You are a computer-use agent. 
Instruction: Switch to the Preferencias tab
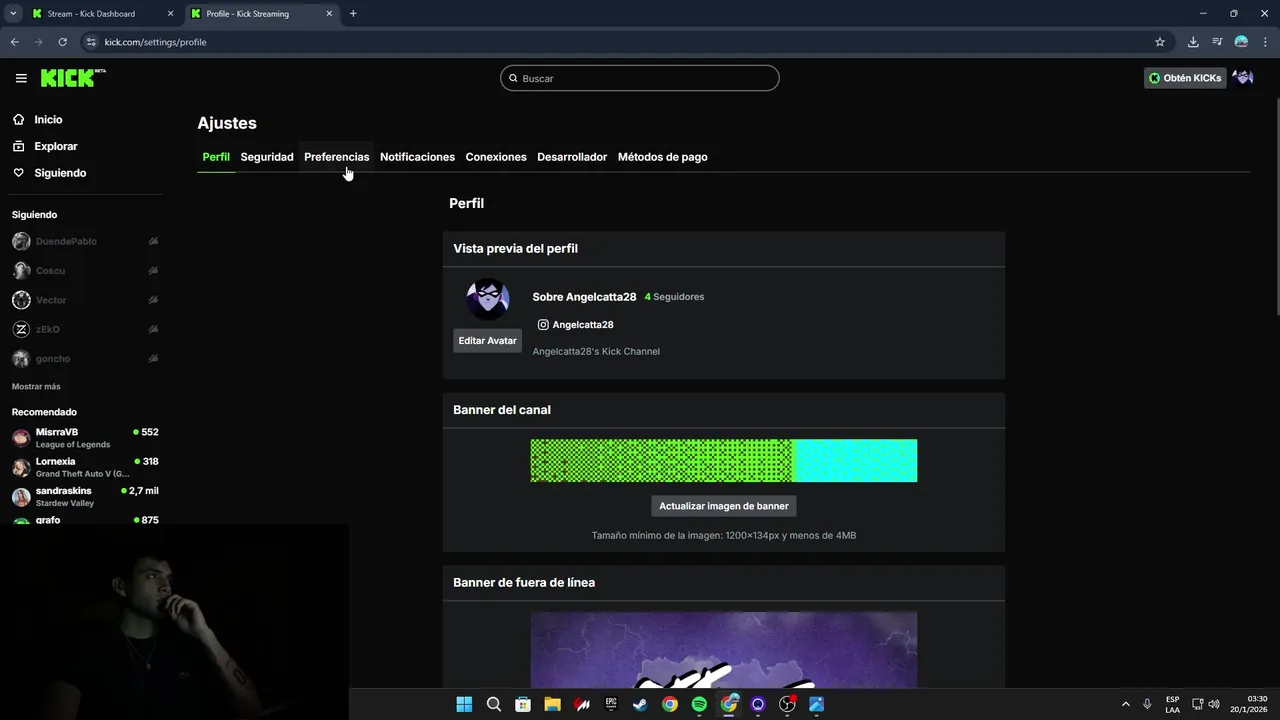tap(336, 157)
